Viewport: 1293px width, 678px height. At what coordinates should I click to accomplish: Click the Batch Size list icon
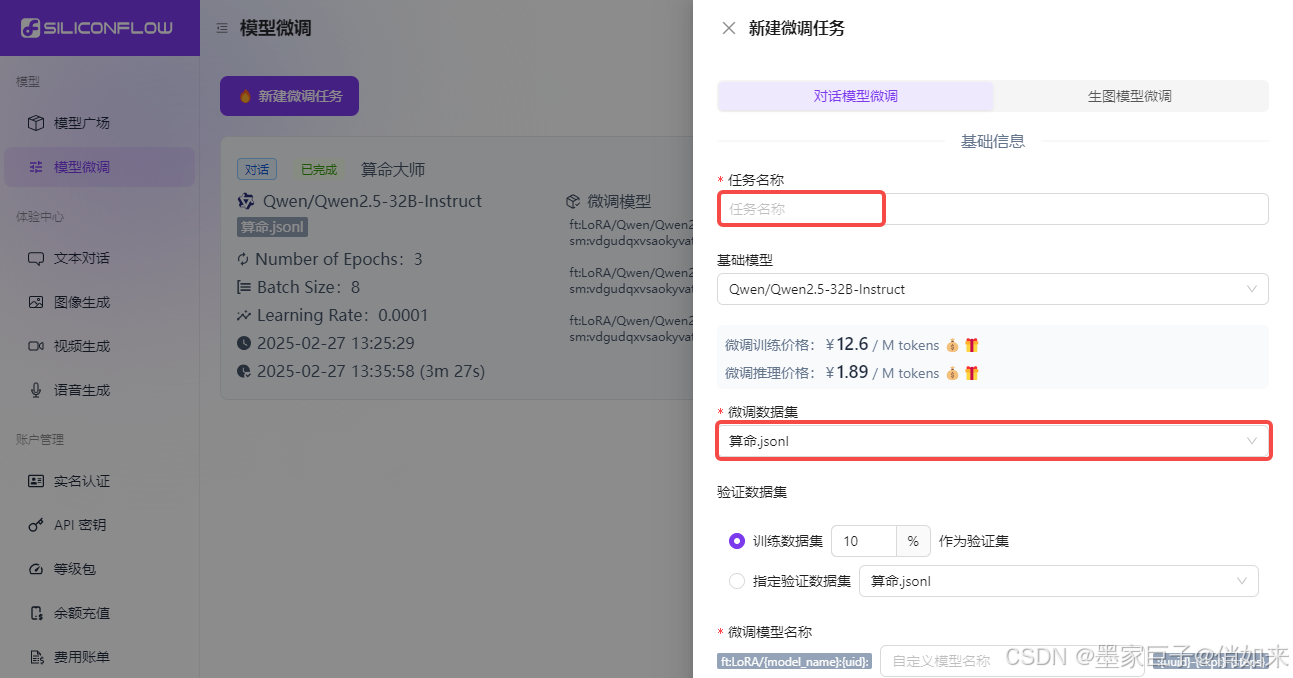[244, 287]
